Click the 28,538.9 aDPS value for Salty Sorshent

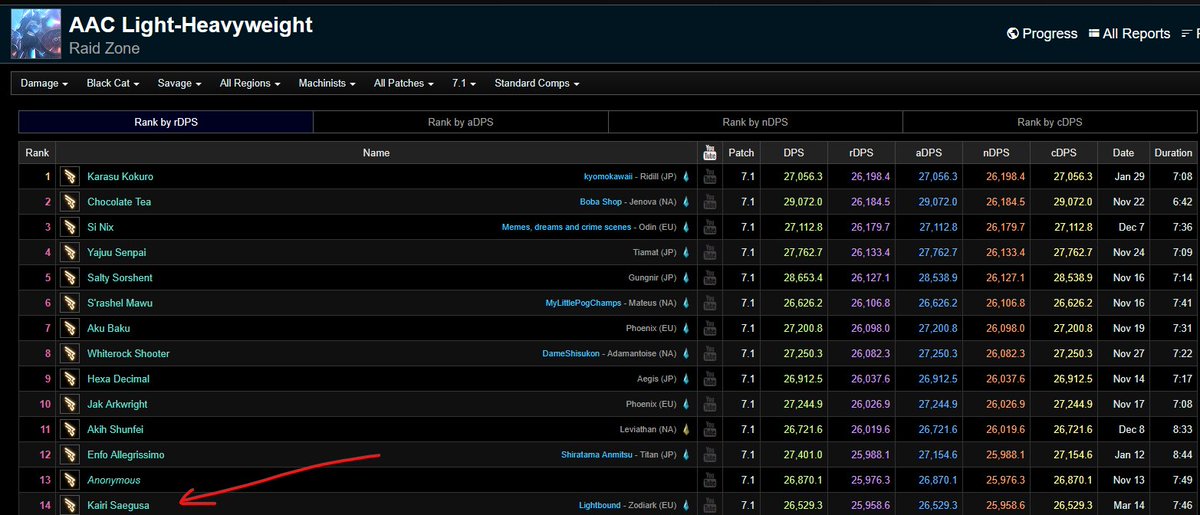pyautogui.click(x=938, y=278)
